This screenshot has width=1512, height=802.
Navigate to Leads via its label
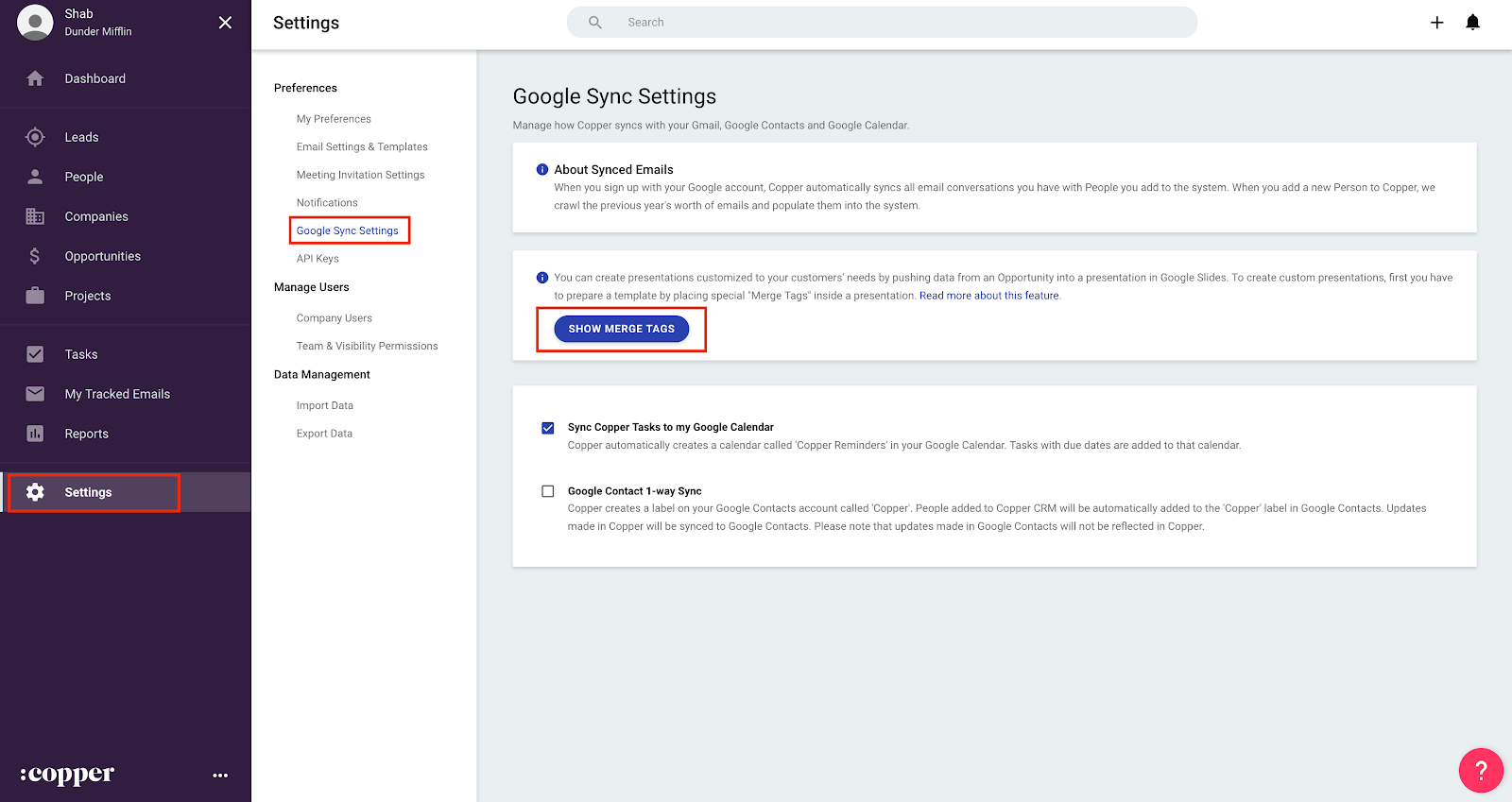point(81,137)
